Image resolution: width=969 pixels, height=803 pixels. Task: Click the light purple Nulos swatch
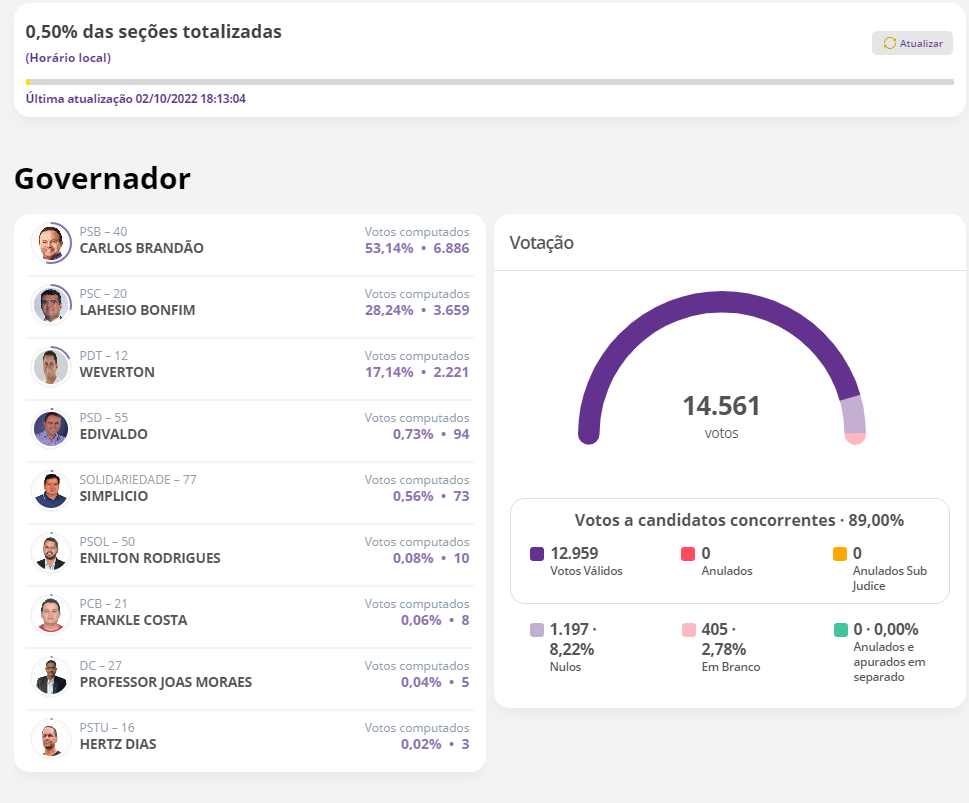(x=537, y=630)
